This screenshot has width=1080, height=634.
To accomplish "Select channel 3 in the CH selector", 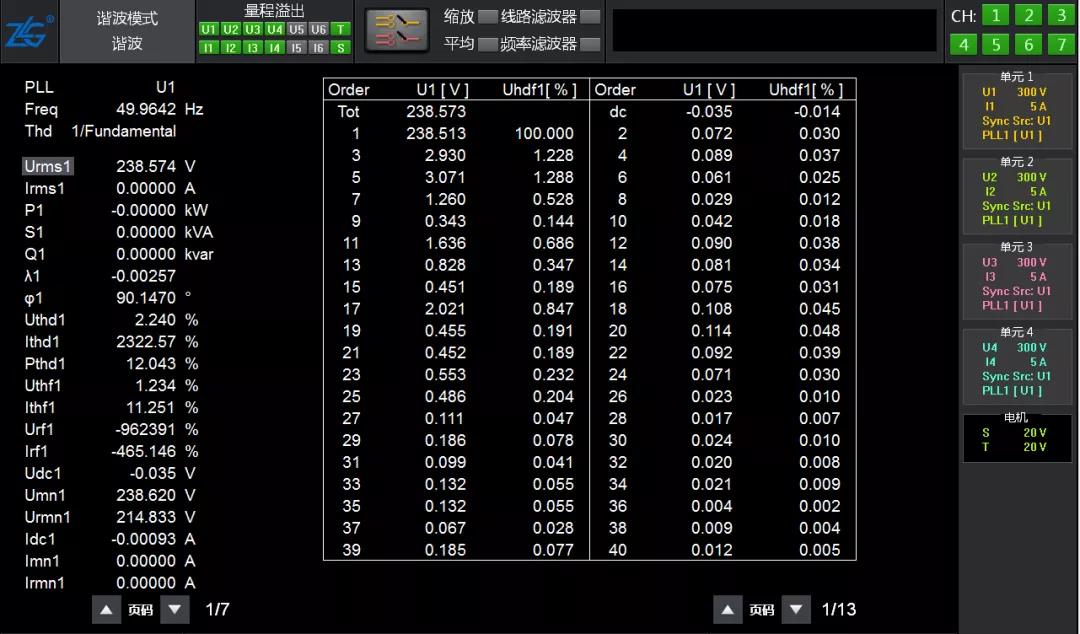I will click(1060, 15).
